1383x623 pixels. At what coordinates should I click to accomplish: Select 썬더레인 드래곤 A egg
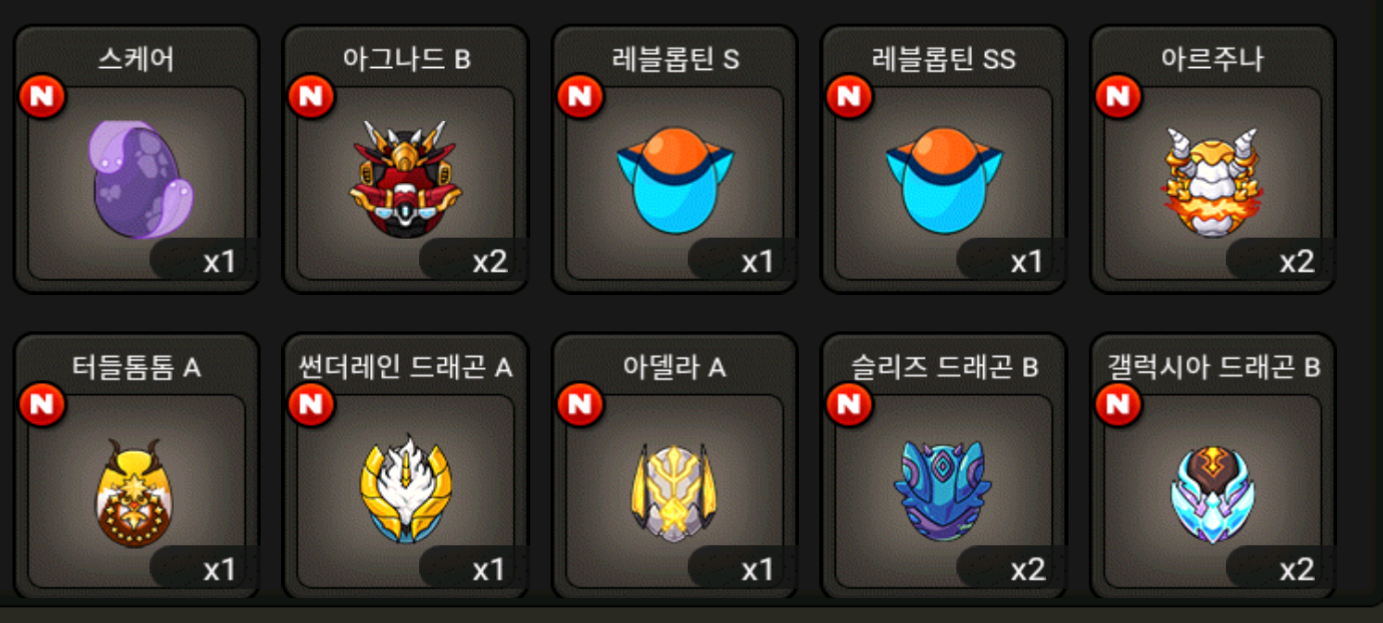405,488
